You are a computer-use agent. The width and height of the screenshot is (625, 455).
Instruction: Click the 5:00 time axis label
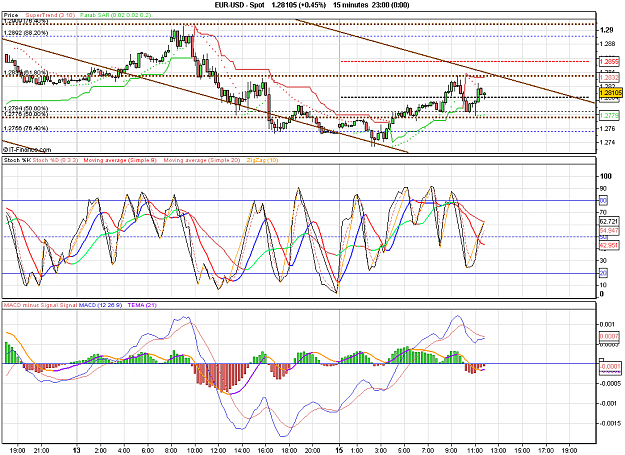pyautogui.click(x=404, y=451)
